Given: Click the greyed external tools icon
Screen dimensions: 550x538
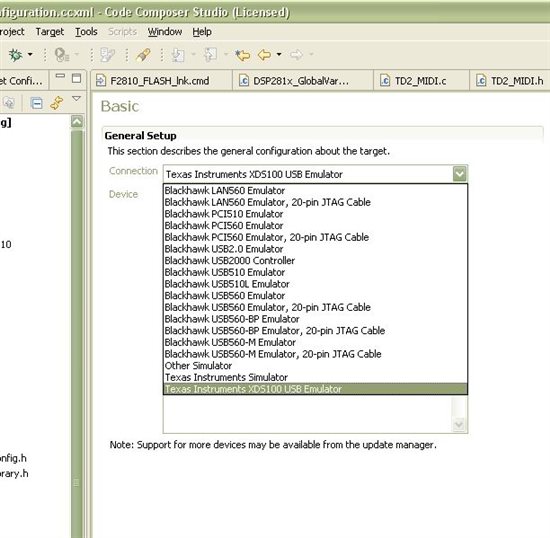Looking at the screenshot, I should [62, 55].
